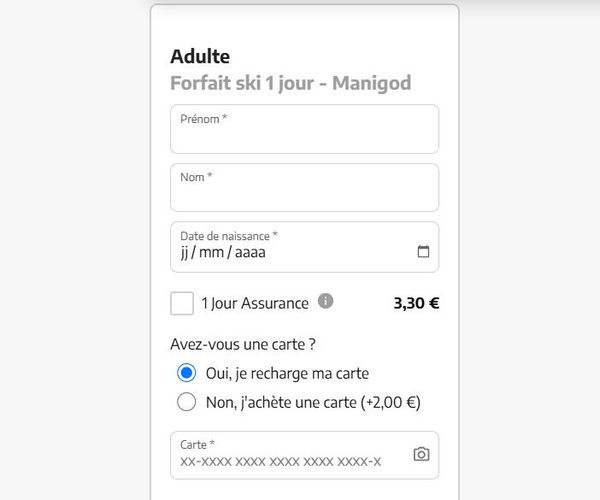Click the Adulte heading
Viewport: 600px width, 500px height.
click(200, 57)
